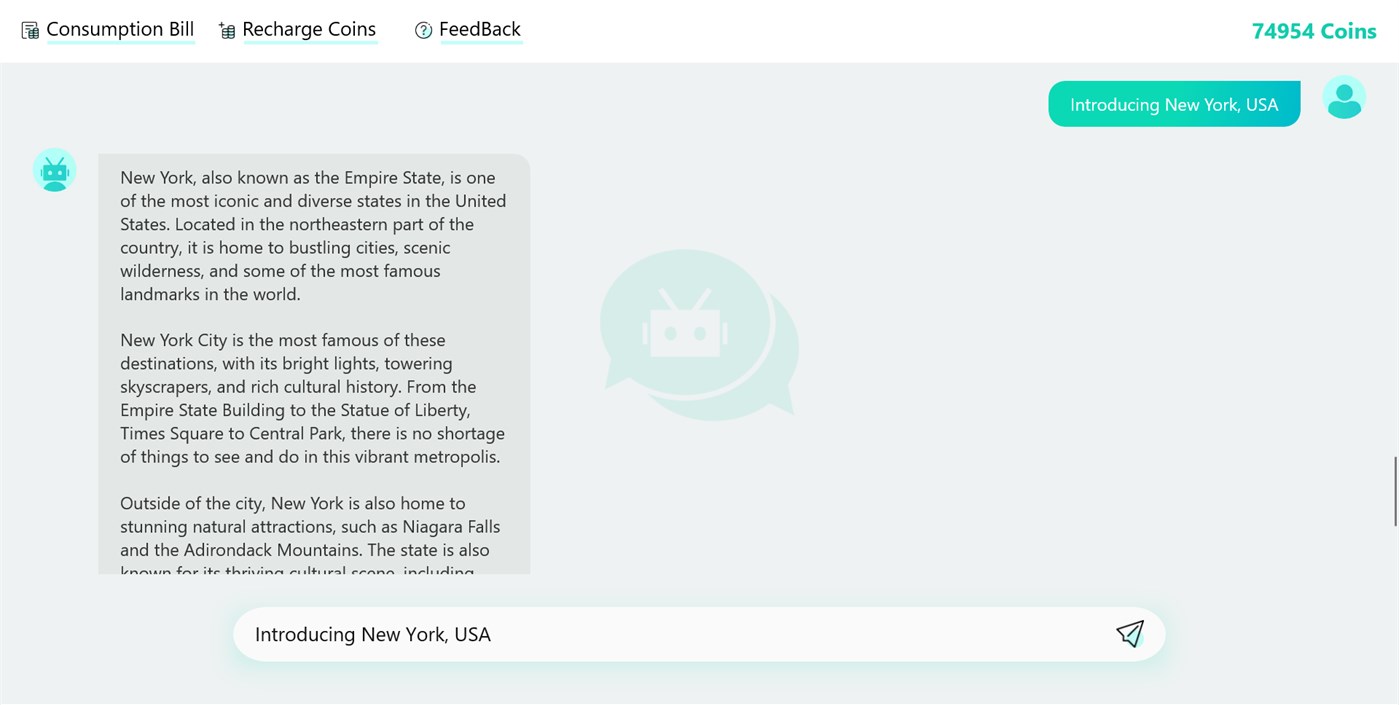Click the large robot chat watermark logo
This screenshot has height=705, width=1399.
pos(699,335)
